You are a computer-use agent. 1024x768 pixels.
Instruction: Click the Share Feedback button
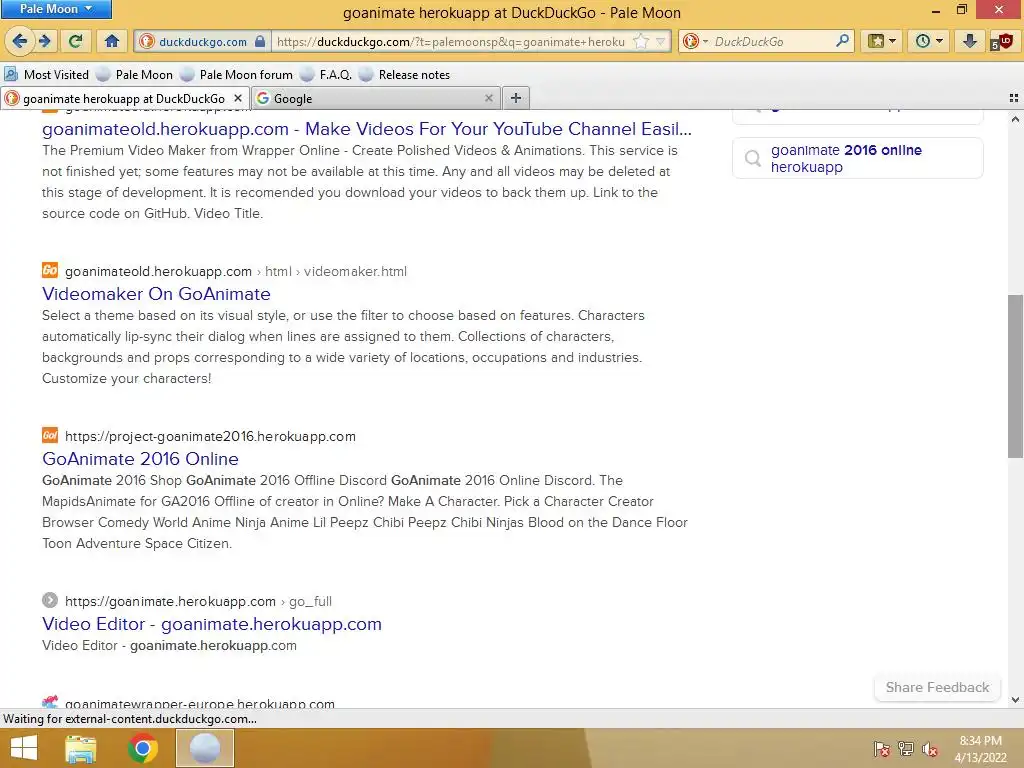pyautogui.click(x=937, y=687)
